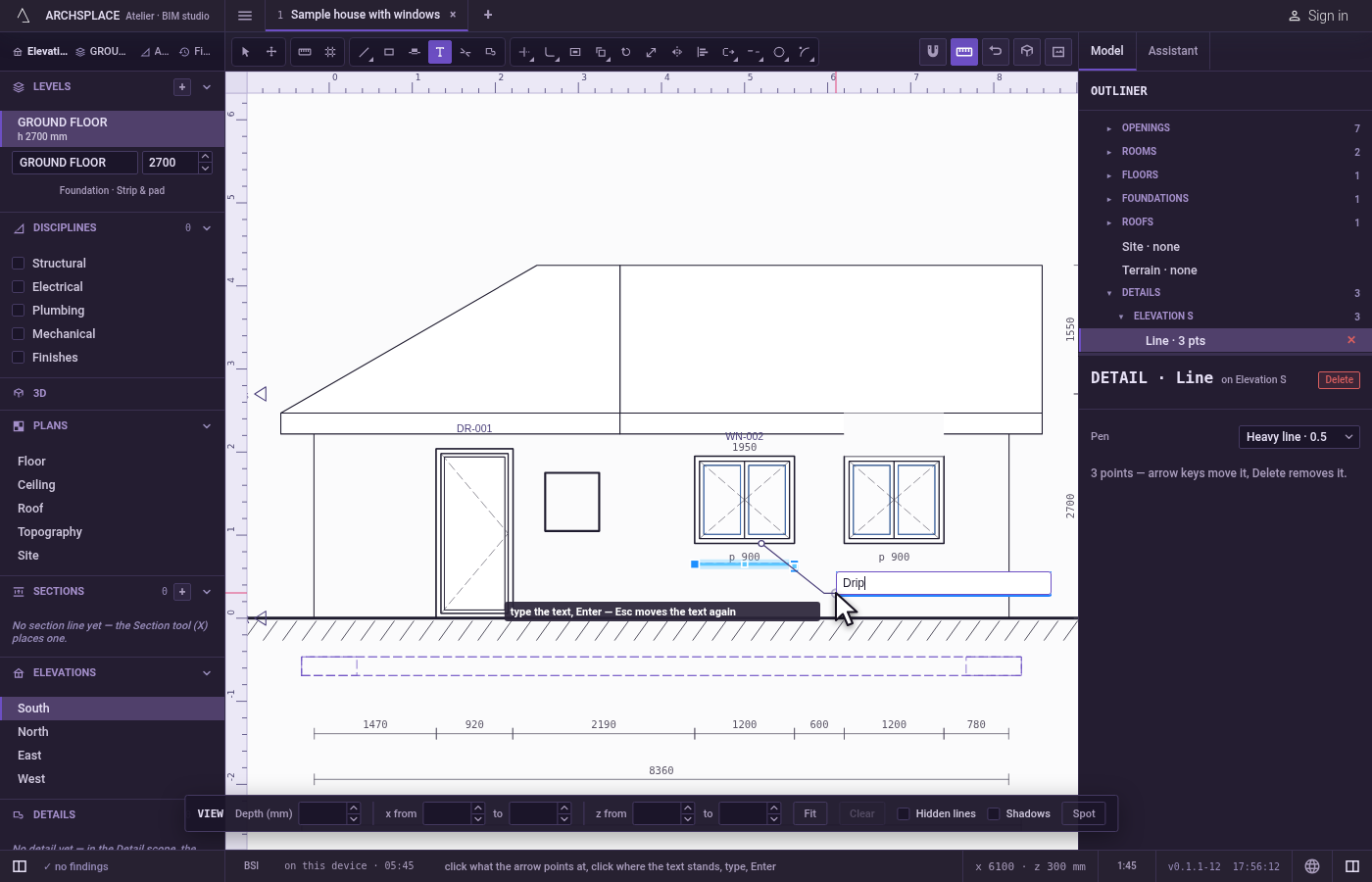
Task: Enable the Hidden lines checkbox
Action: point(904,813)
